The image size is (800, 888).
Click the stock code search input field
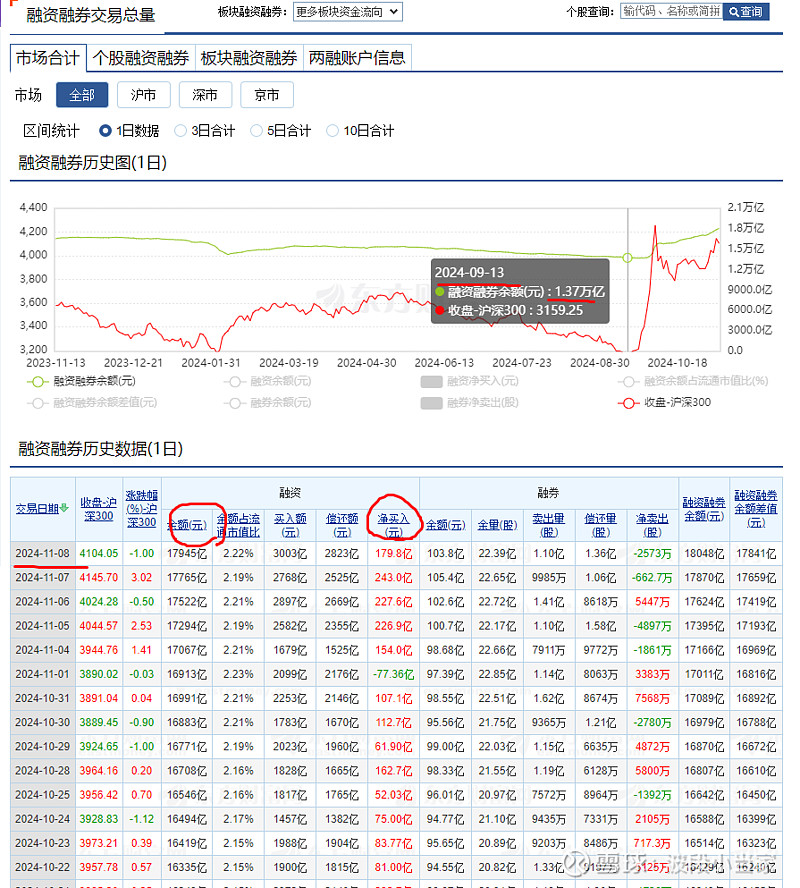671,11
